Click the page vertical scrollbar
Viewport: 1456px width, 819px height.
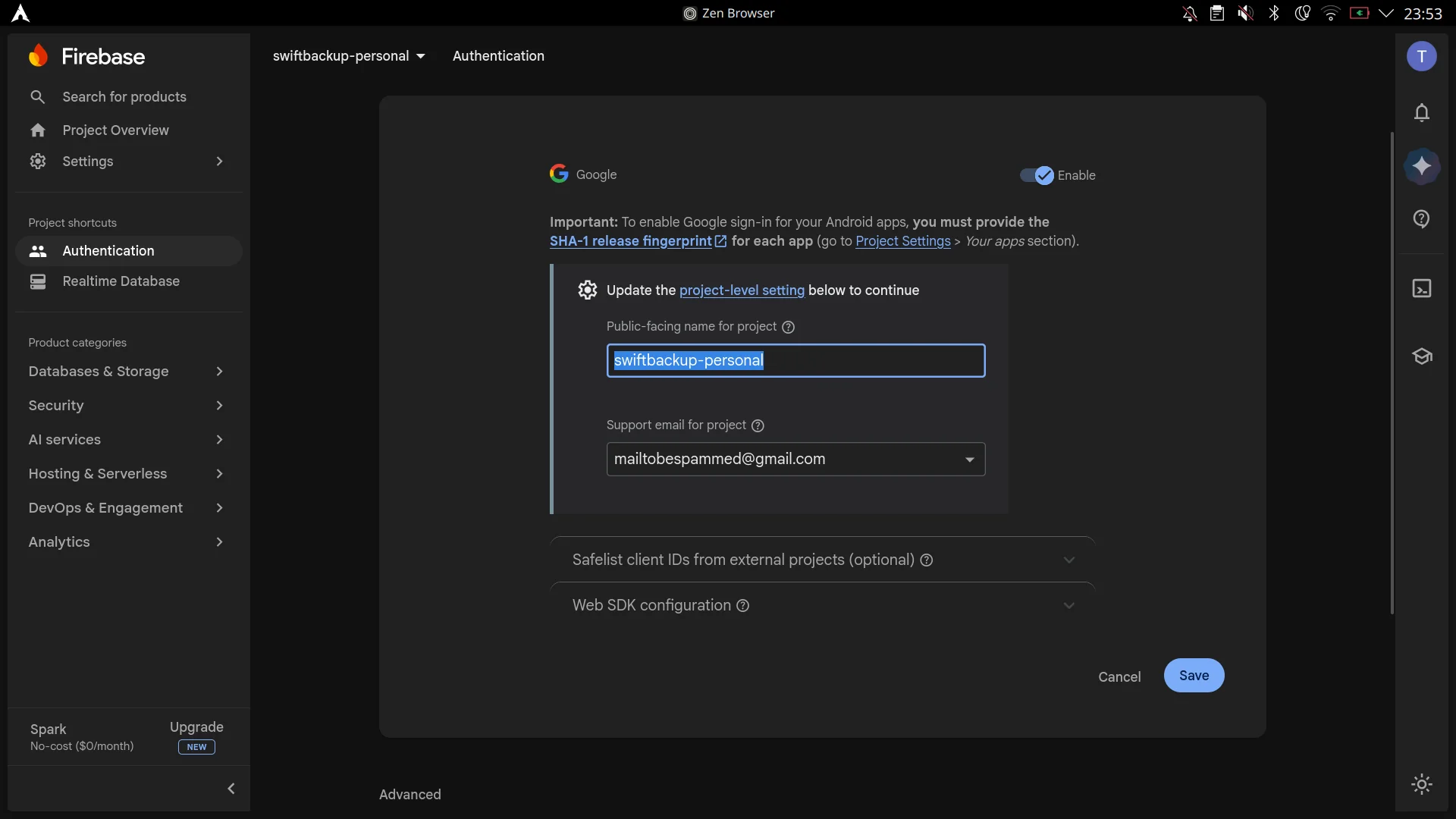click(x=1392, y=373)
